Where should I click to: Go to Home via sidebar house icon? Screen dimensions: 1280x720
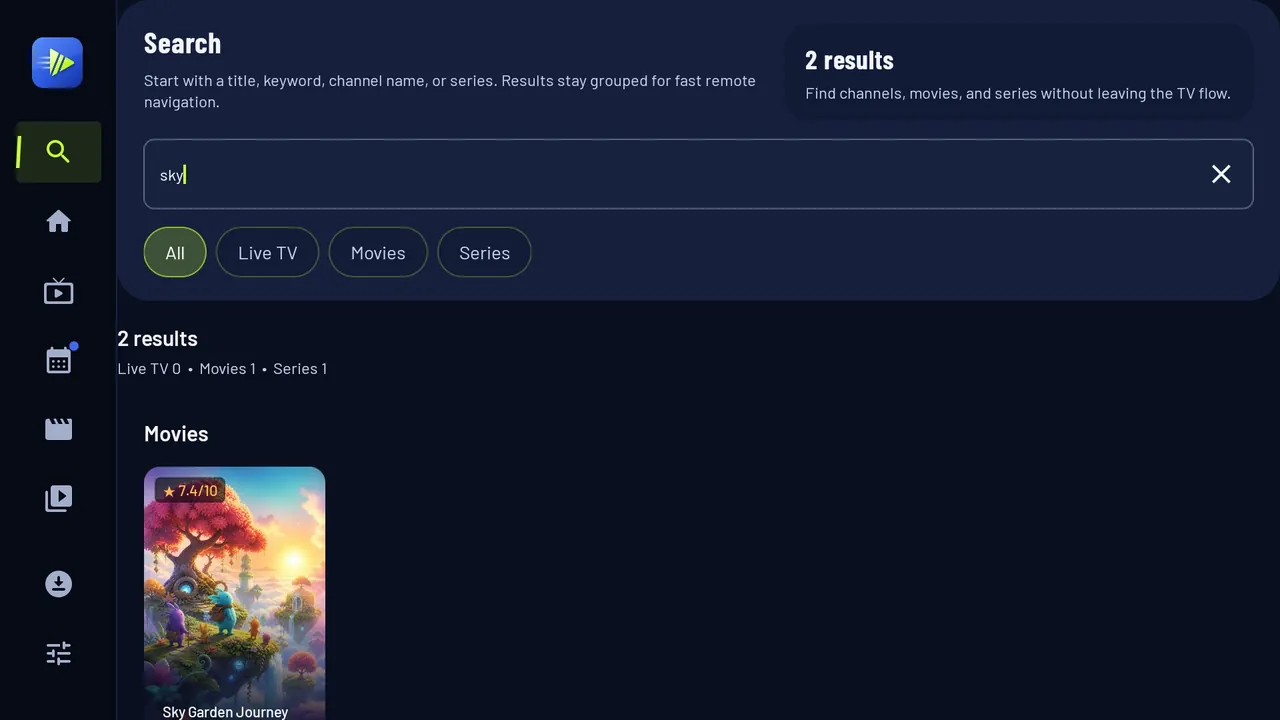[58, 221]
